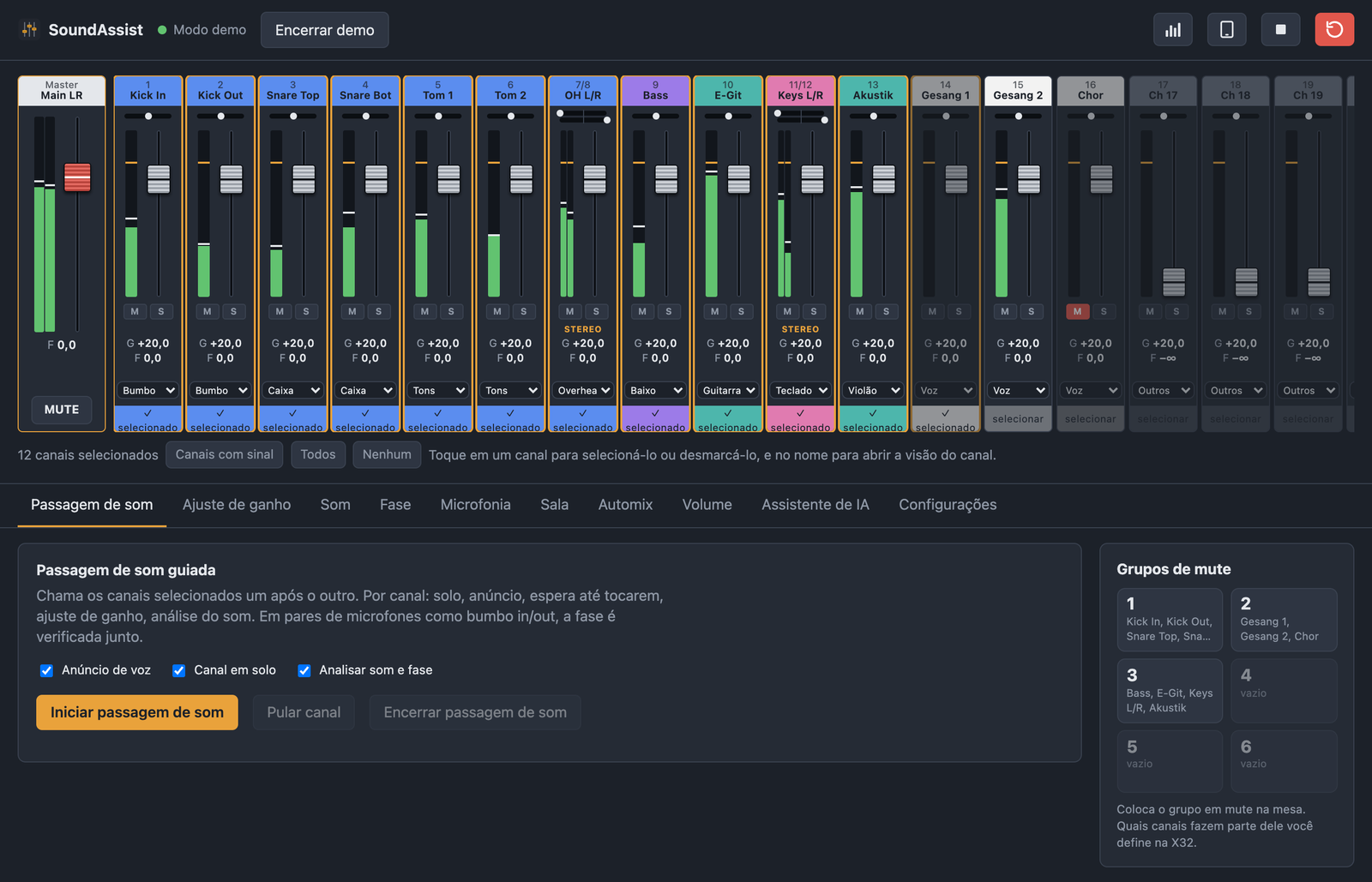Screen dimensions: 1372x882
Task: Switch to the mobile device view icon
Action: click(1227, 30)
